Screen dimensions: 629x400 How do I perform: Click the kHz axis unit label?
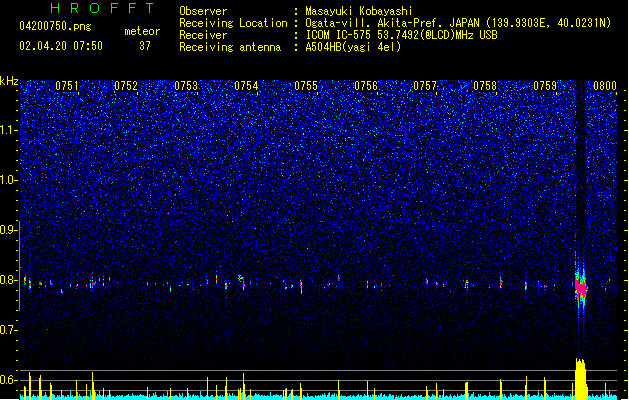(x=9, y=81)
